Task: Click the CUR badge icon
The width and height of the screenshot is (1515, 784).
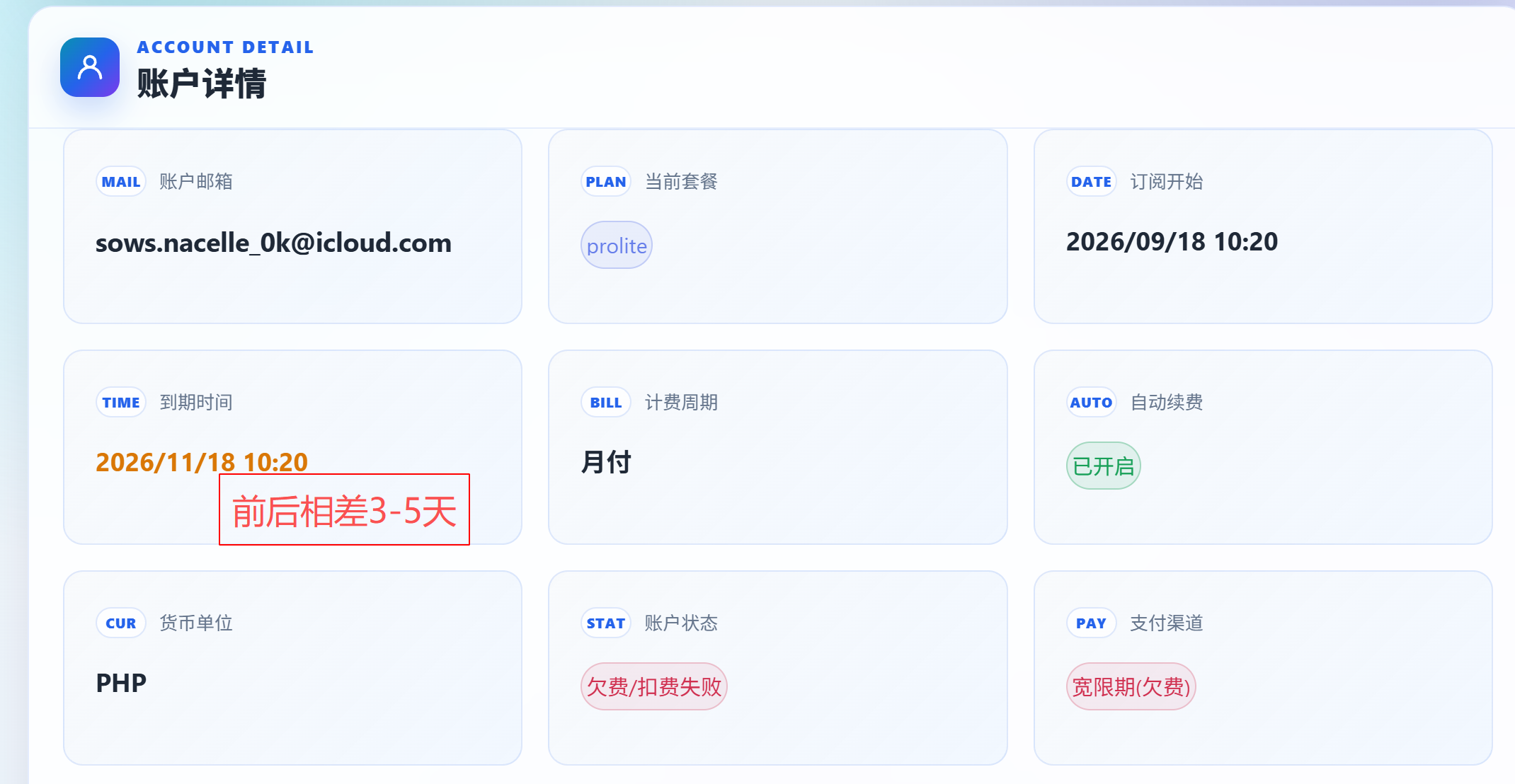Action: tap(121, 623)
